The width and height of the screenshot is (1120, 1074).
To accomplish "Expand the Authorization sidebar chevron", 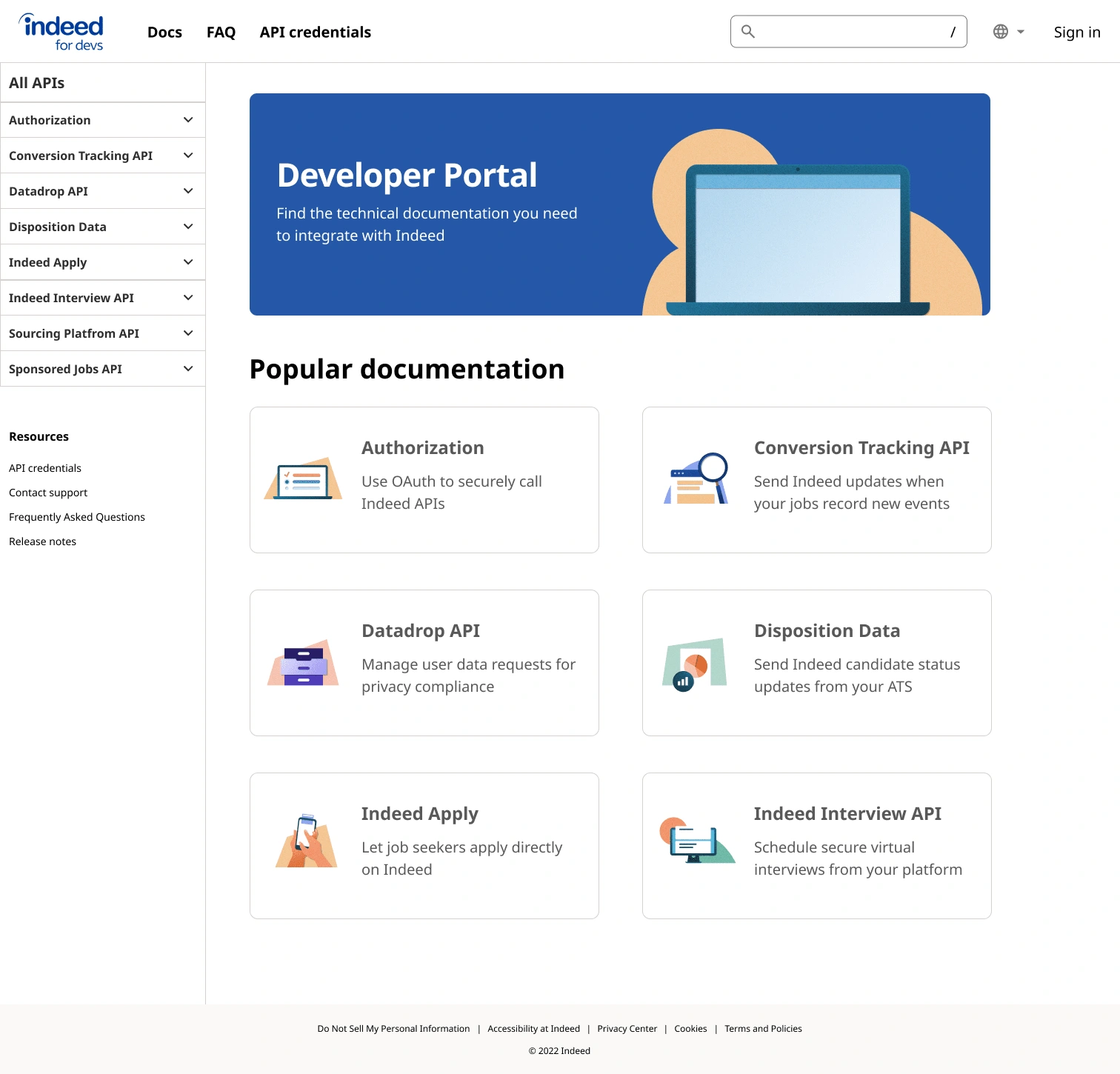I will coord(188,120).
